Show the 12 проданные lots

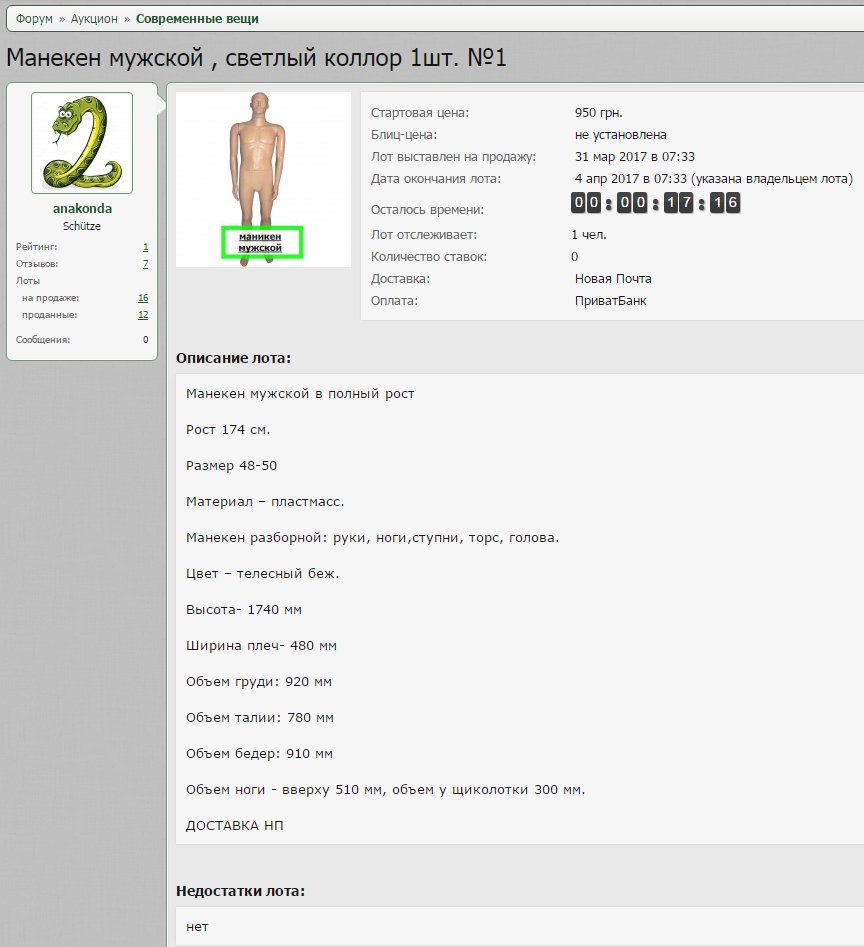(143, 315)
